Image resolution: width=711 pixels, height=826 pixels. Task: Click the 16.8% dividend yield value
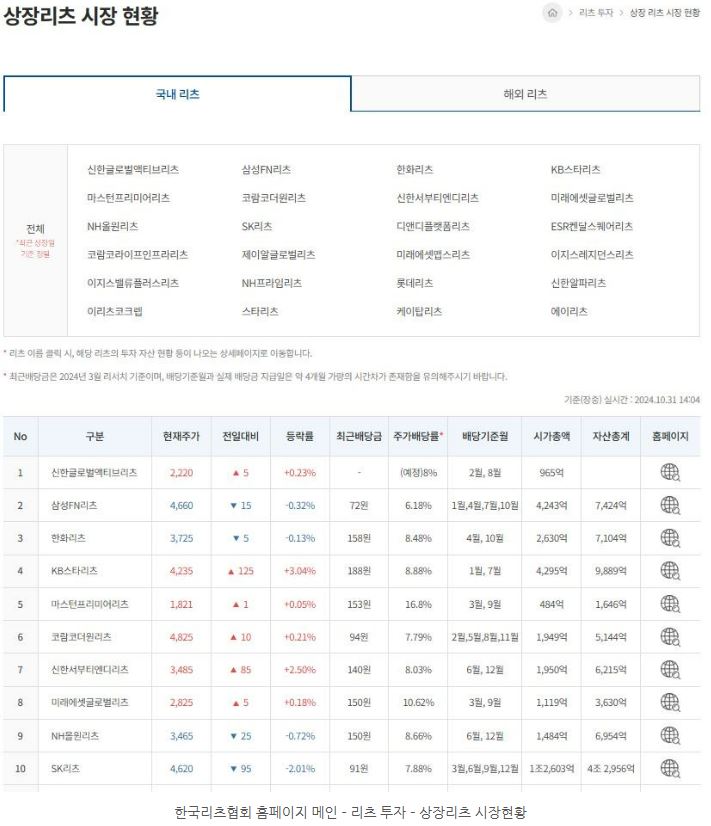[x=418, y=604]
